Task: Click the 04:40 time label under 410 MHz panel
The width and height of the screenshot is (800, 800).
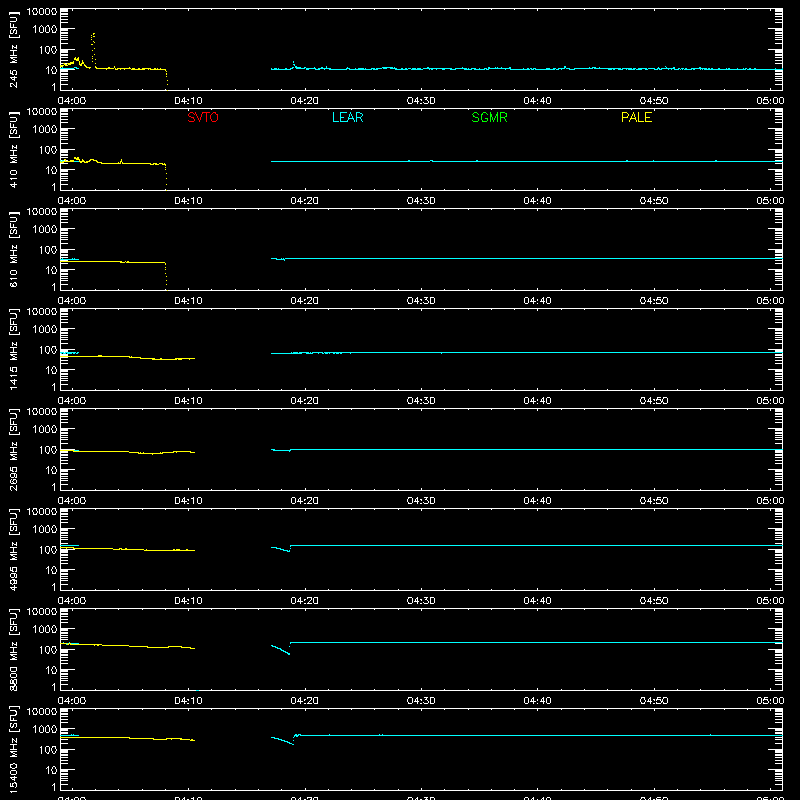Action: 537,201
